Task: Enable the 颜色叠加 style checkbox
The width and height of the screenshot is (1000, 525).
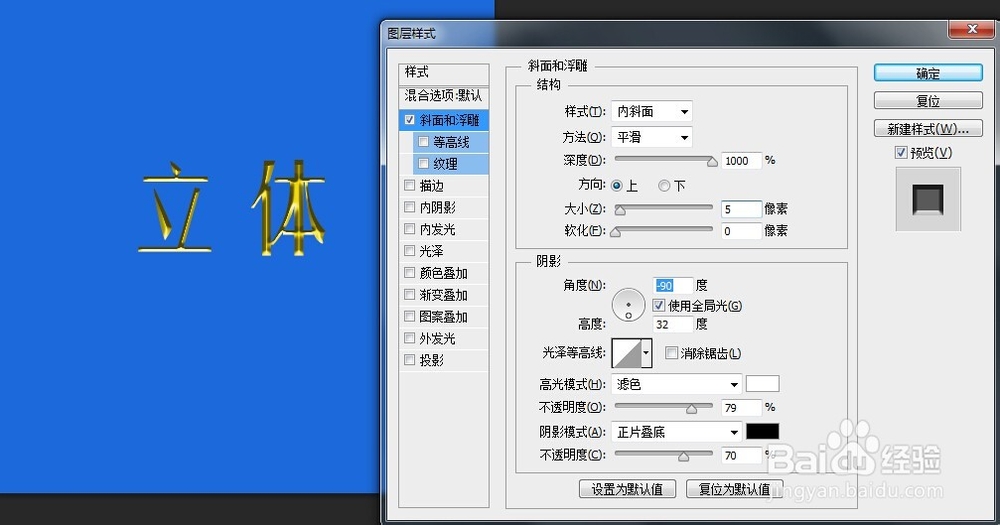Action: click(409, 273)
